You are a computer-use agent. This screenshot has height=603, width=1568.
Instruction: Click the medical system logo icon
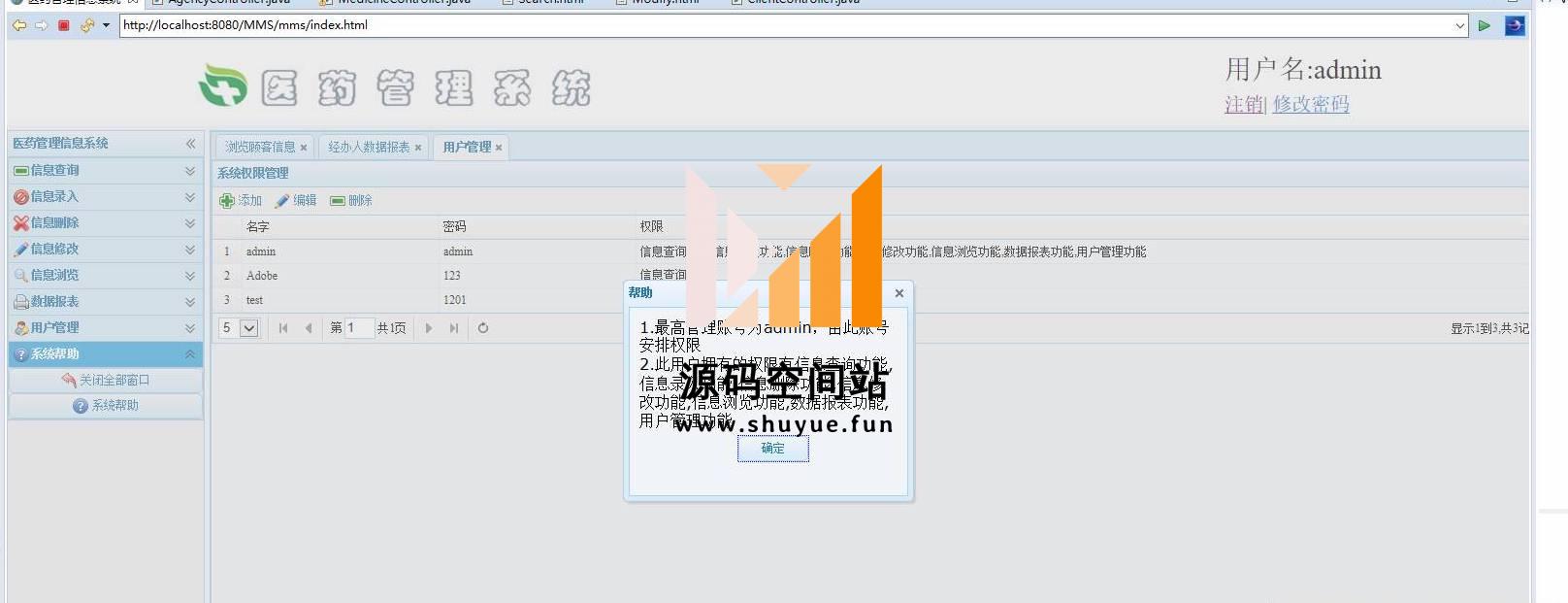tap(223, 85)
